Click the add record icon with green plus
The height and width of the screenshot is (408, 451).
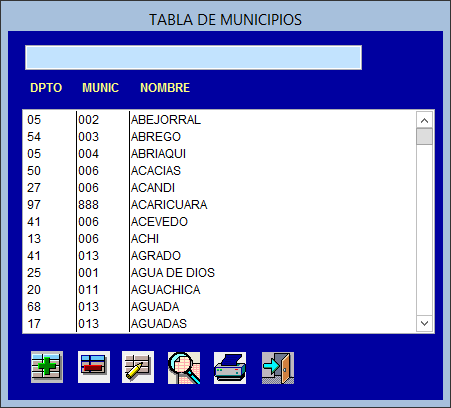[x=47, y=367]
